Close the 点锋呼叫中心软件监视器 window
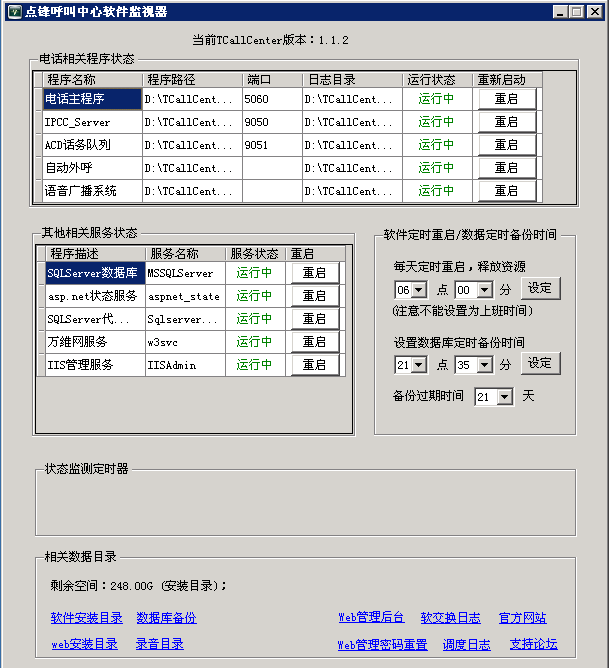 coord(595,12)
